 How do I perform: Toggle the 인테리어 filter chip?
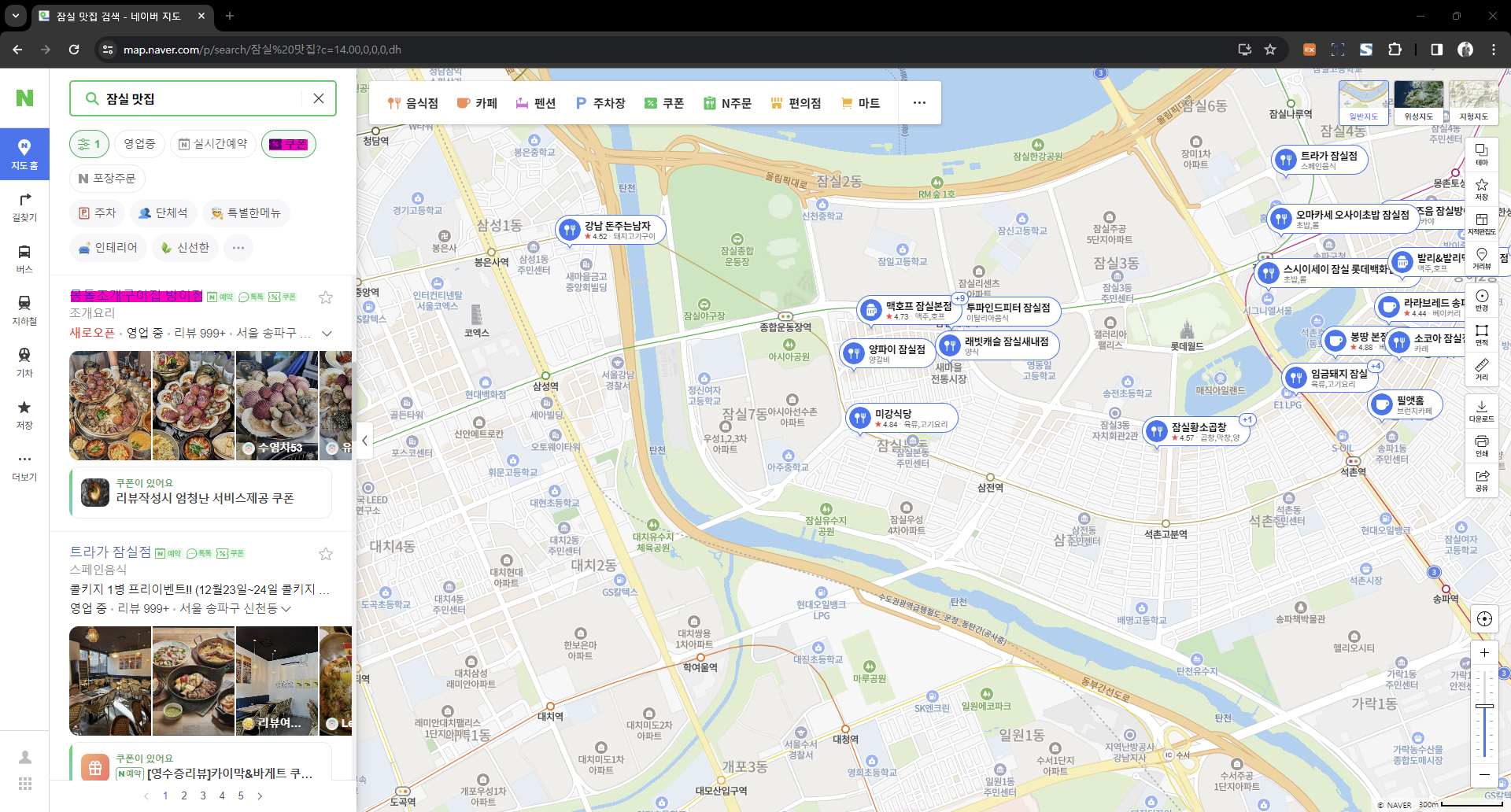click(109, 248)
